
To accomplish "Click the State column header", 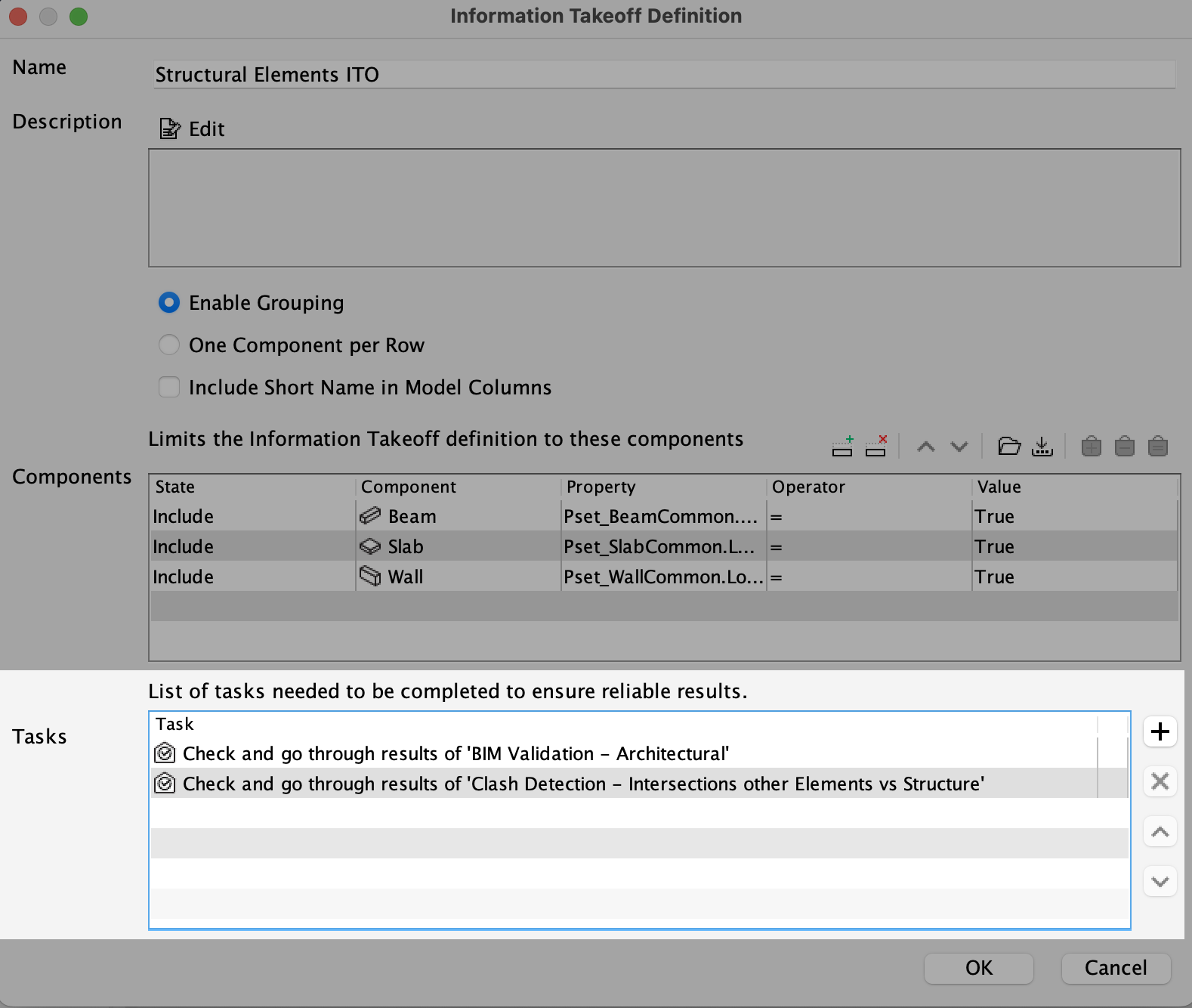I will click(253, 487).
